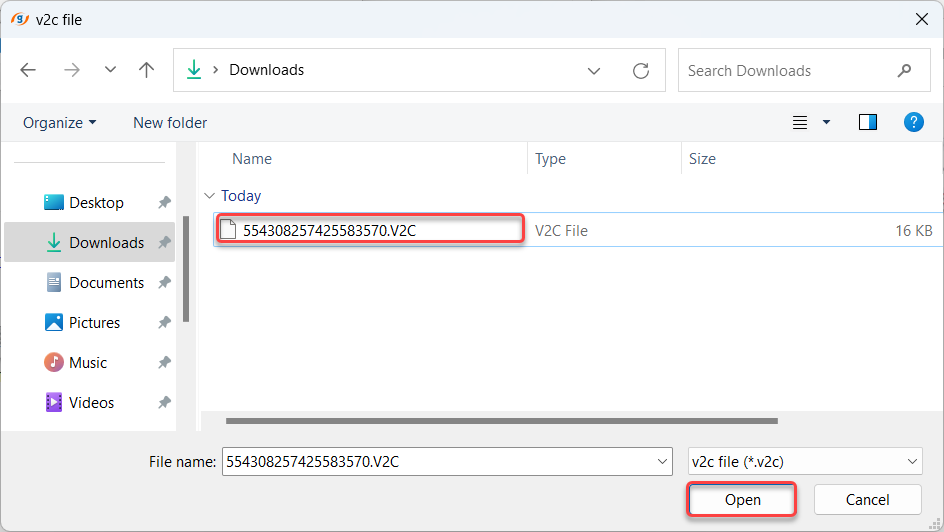944x532 pixels.
Task: Go up one folder level
Action: pyautogui.click(x=146, y=70)
